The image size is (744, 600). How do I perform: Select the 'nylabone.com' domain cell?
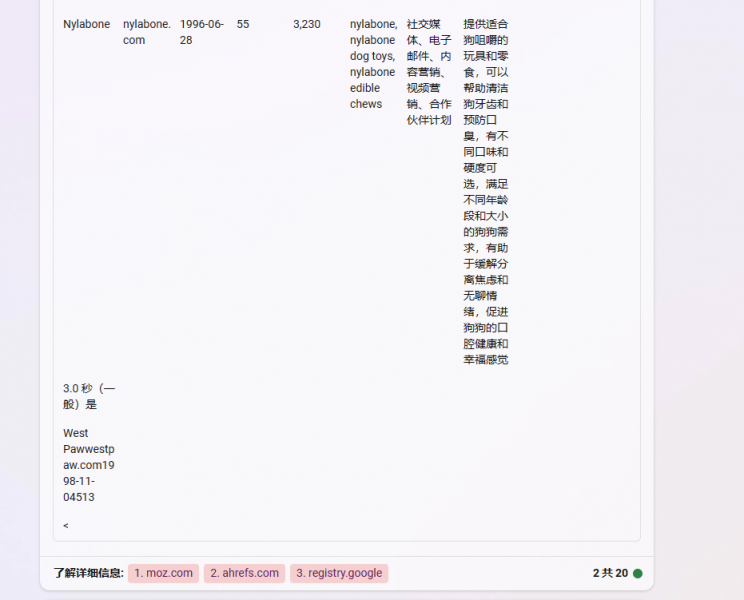click(x=147, y=32)
